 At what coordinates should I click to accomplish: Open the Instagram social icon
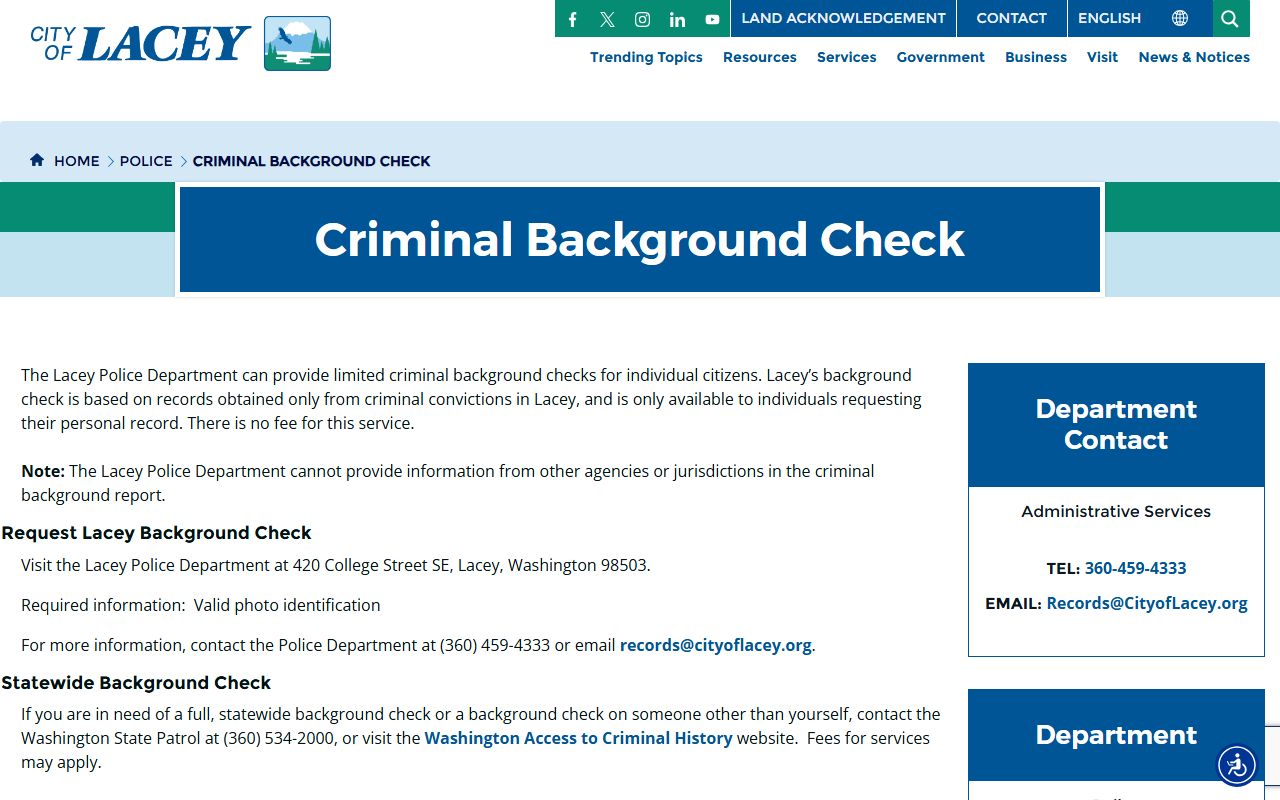pyautogui.click(x=643, y=19)
